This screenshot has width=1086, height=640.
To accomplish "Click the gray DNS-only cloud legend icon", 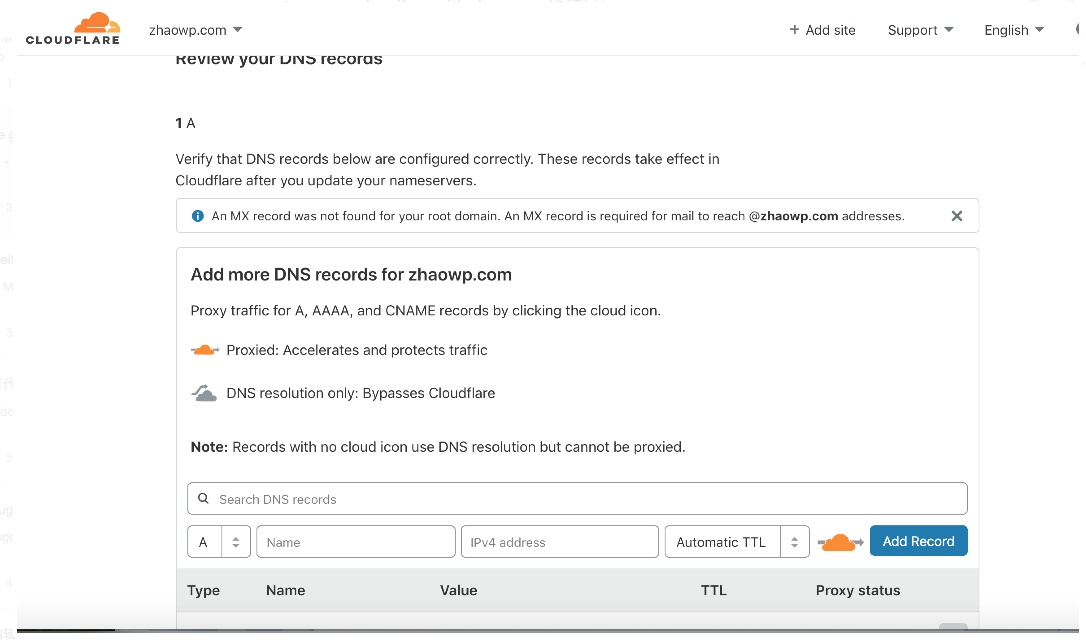I will [204, 393].
